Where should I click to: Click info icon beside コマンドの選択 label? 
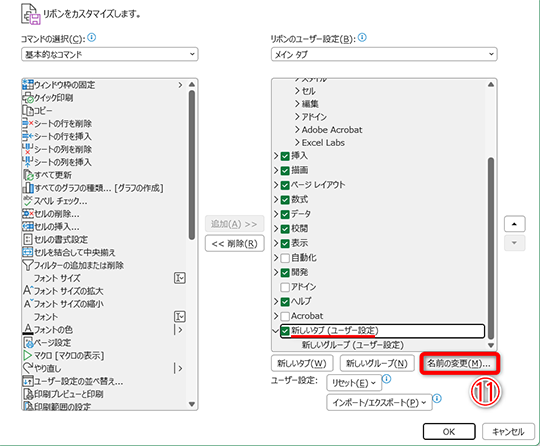tap(92, 37)
